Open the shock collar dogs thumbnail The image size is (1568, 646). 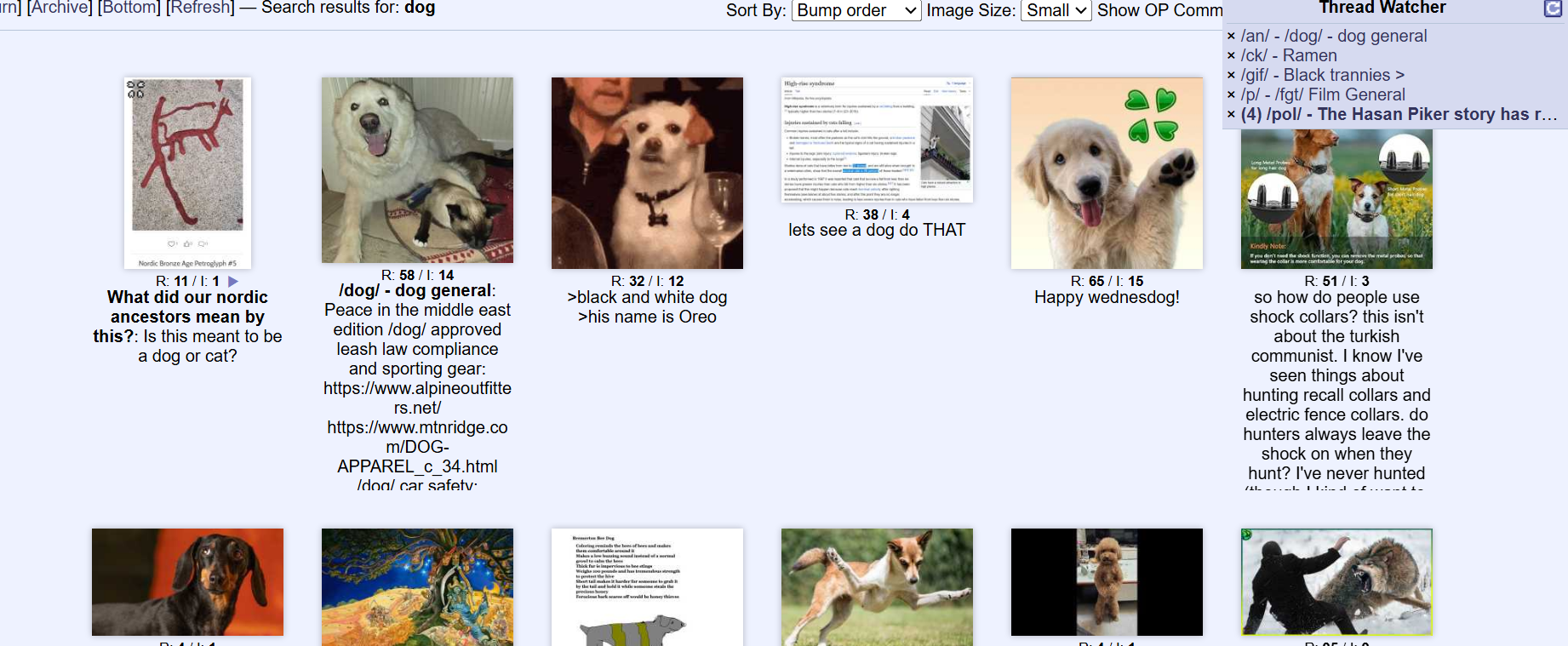click(x=1336, y=199)
